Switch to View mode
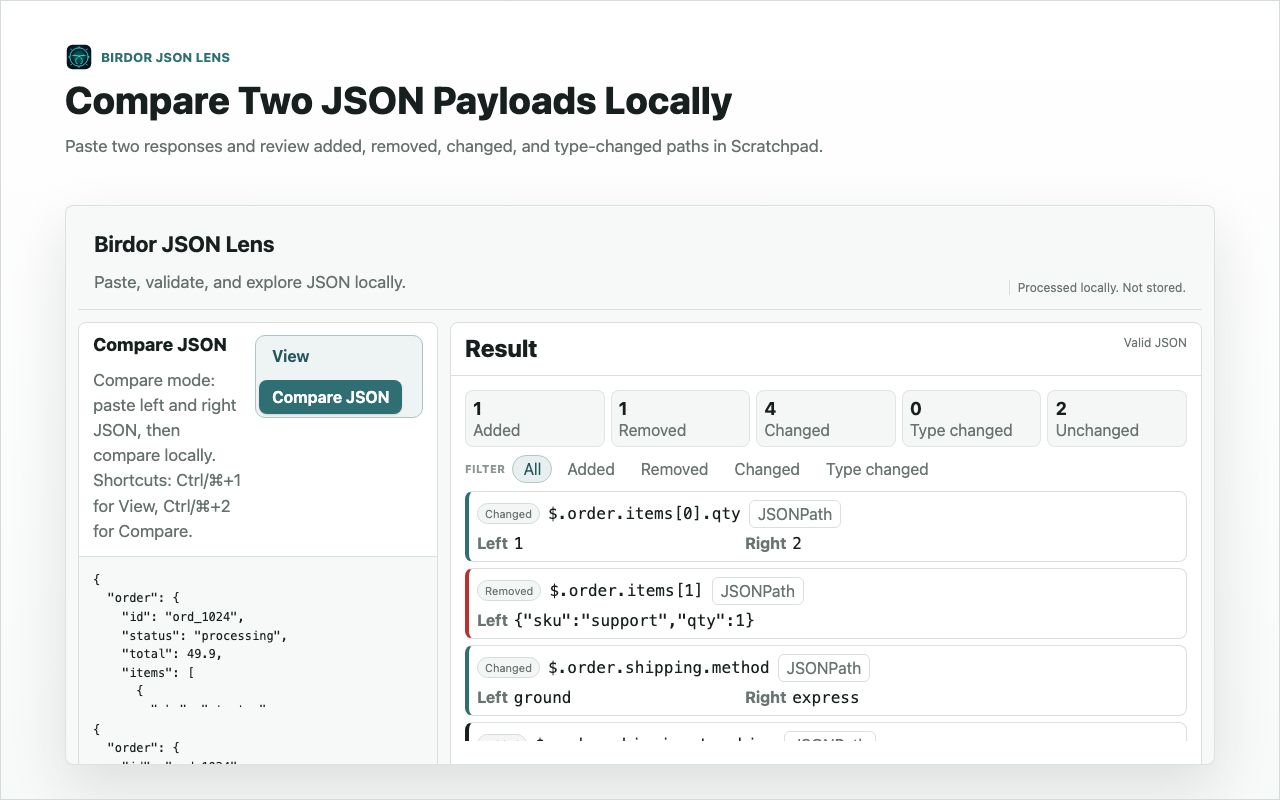The width and height of the screenshot is (1280, 800). pos(290,356)
